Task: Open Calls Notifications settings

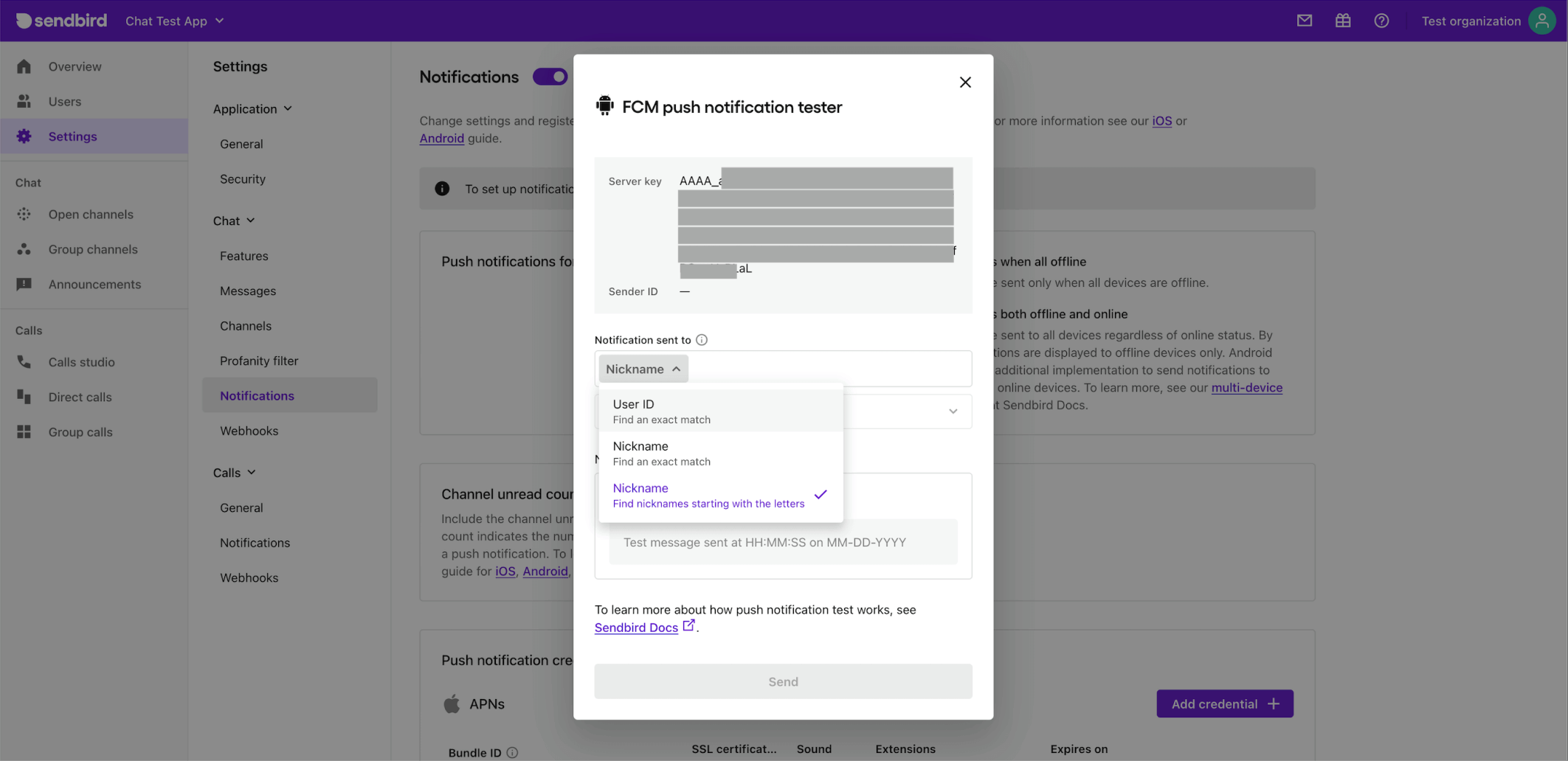Action: tap(255, 543)
